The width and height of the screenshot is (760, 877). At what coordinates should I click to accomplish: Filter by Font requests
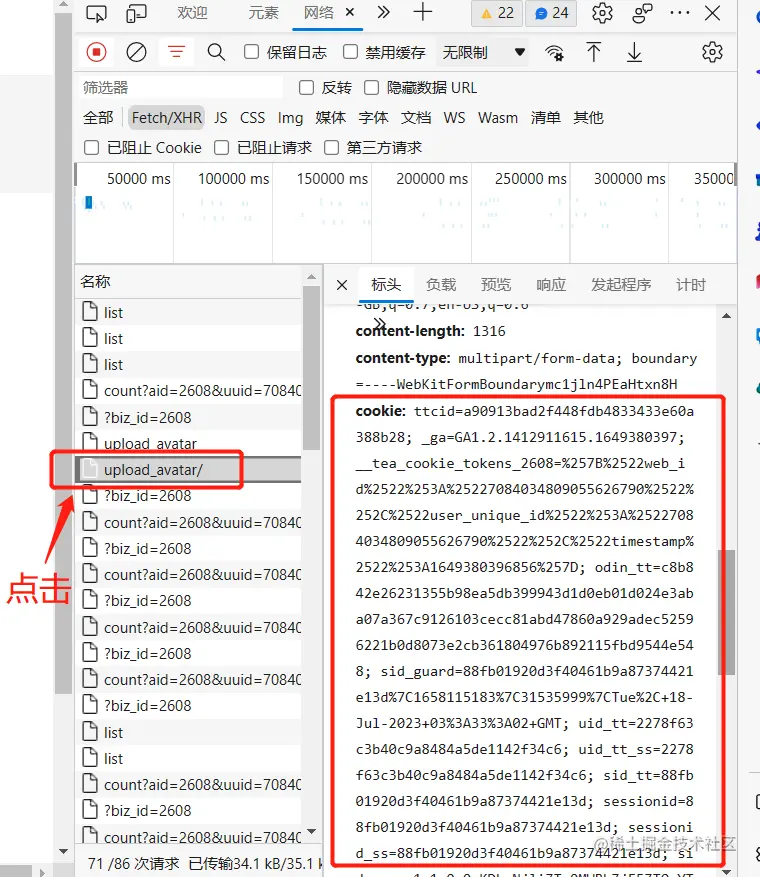tap(373, 117)
